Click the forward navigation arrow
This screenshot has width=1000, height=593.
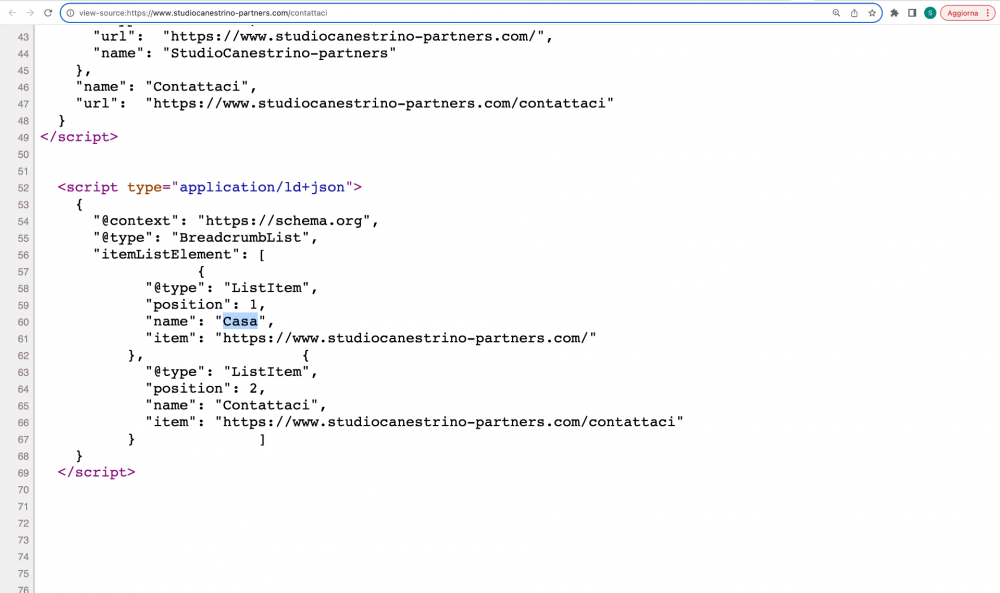28,13
